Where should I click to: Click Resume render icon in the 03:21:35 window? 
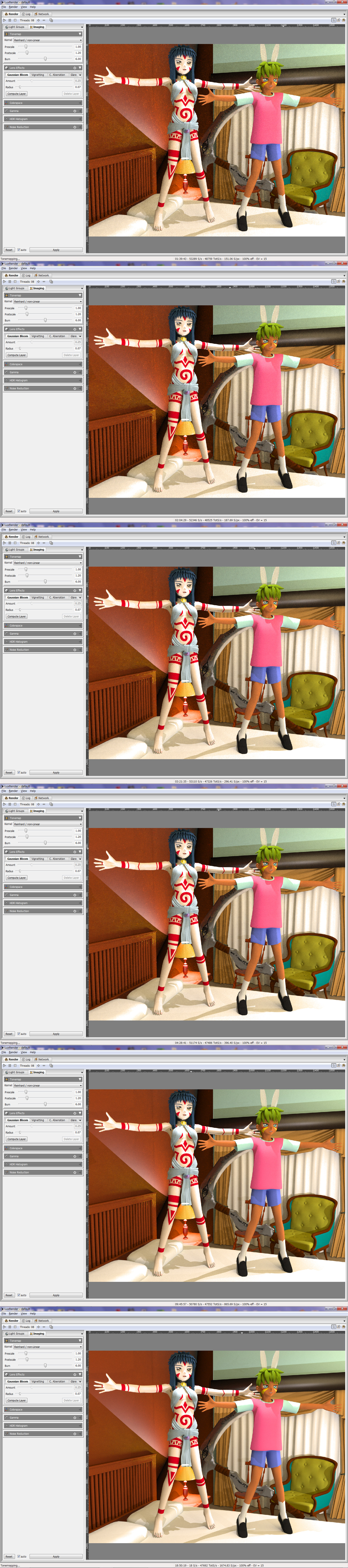click(x=4, y=543)
